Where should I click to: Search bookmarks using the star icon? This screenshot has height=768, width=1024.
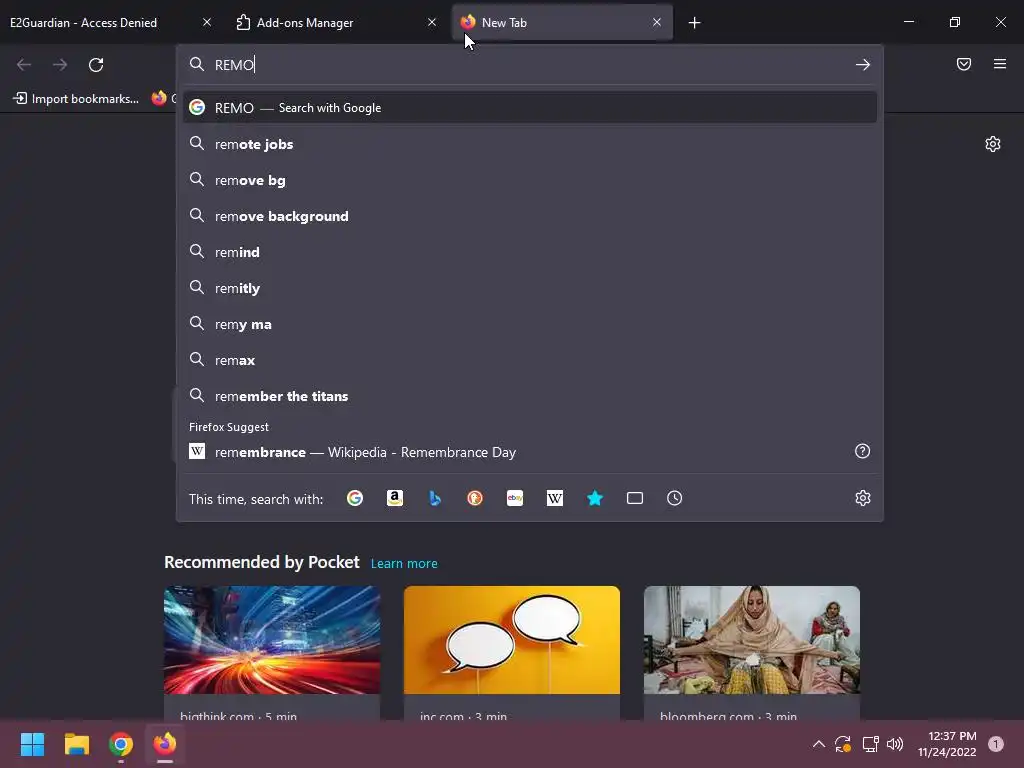[x=595, y=498]
